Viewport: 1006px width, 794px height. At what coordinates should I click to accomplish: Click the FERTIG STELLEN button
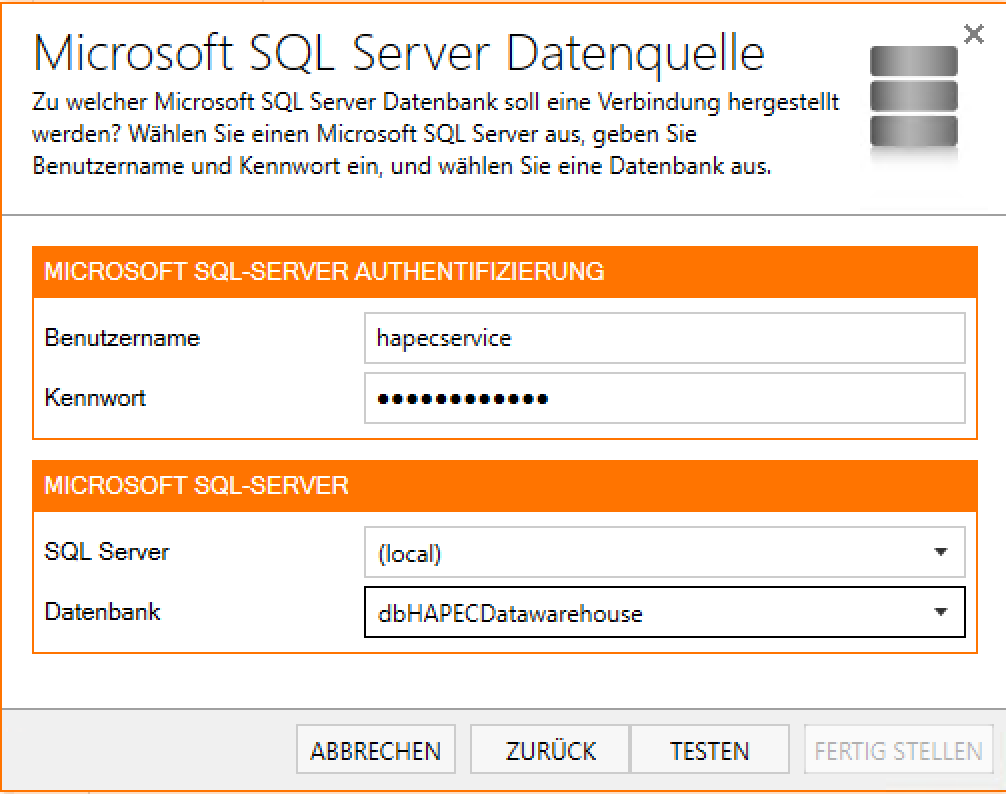(x=899, y=751)
